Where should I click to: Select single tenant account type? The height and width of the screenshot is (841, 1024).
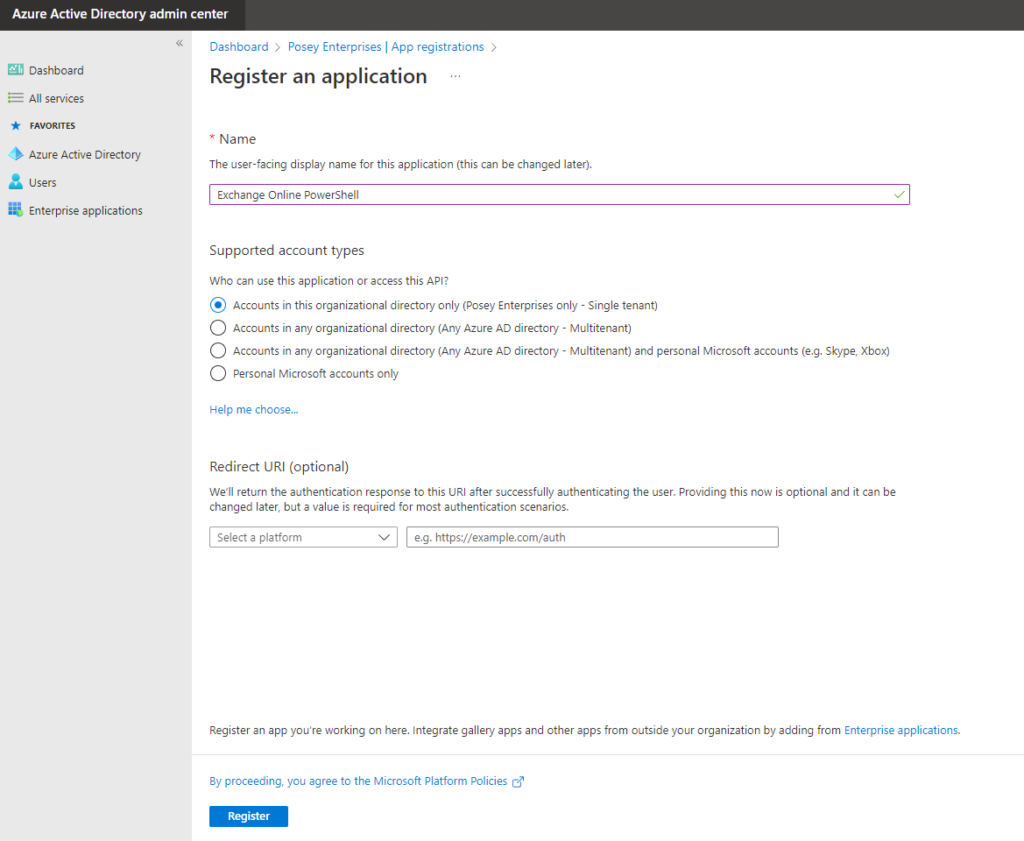click(x=218, y=305)
